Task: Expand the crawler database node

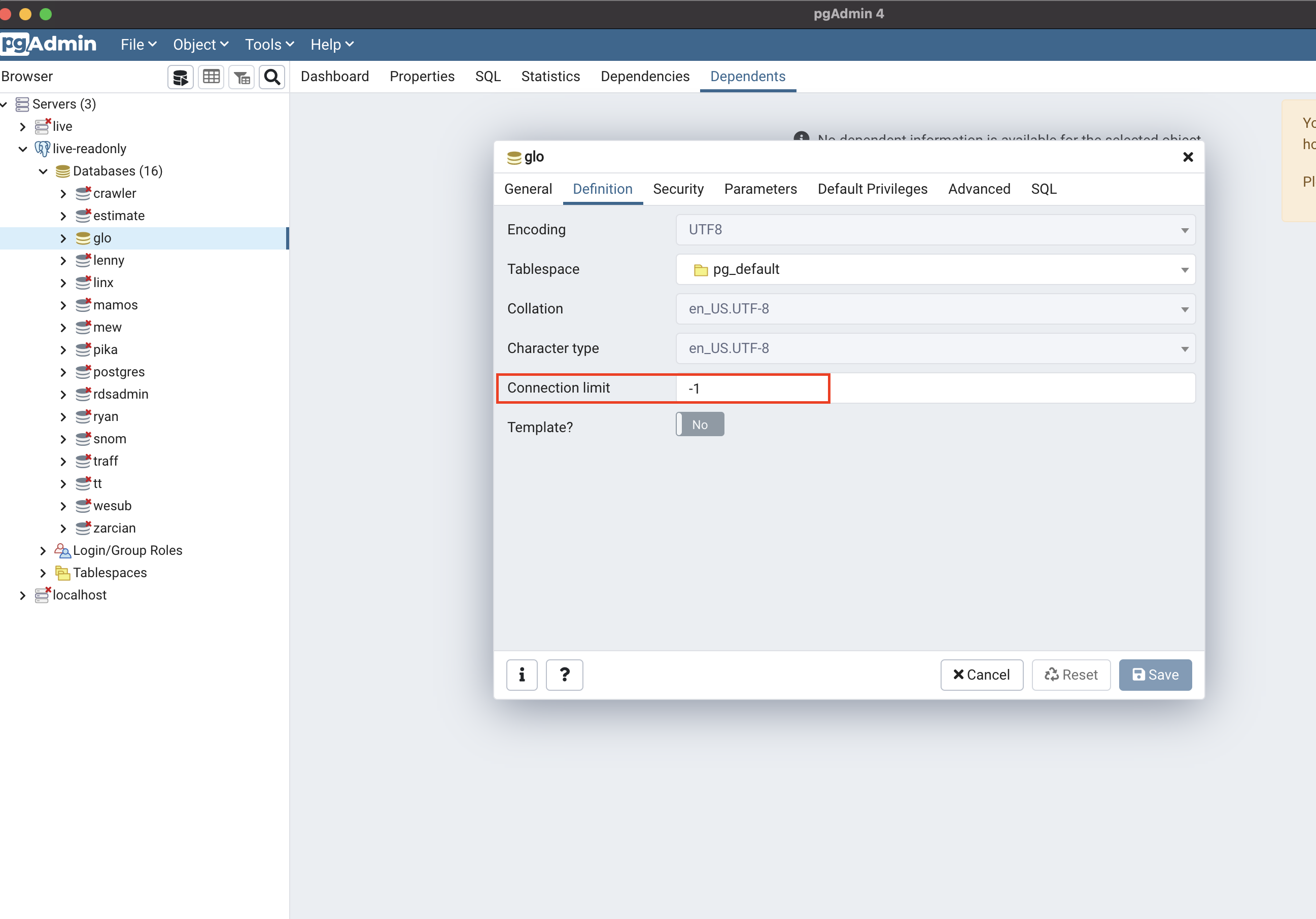Action: (63, 194)
